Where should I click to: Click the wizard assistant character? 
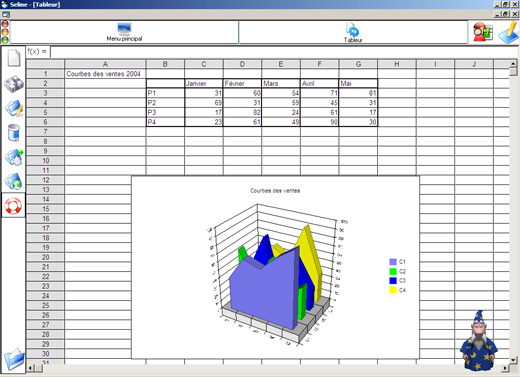click(478, 341)
